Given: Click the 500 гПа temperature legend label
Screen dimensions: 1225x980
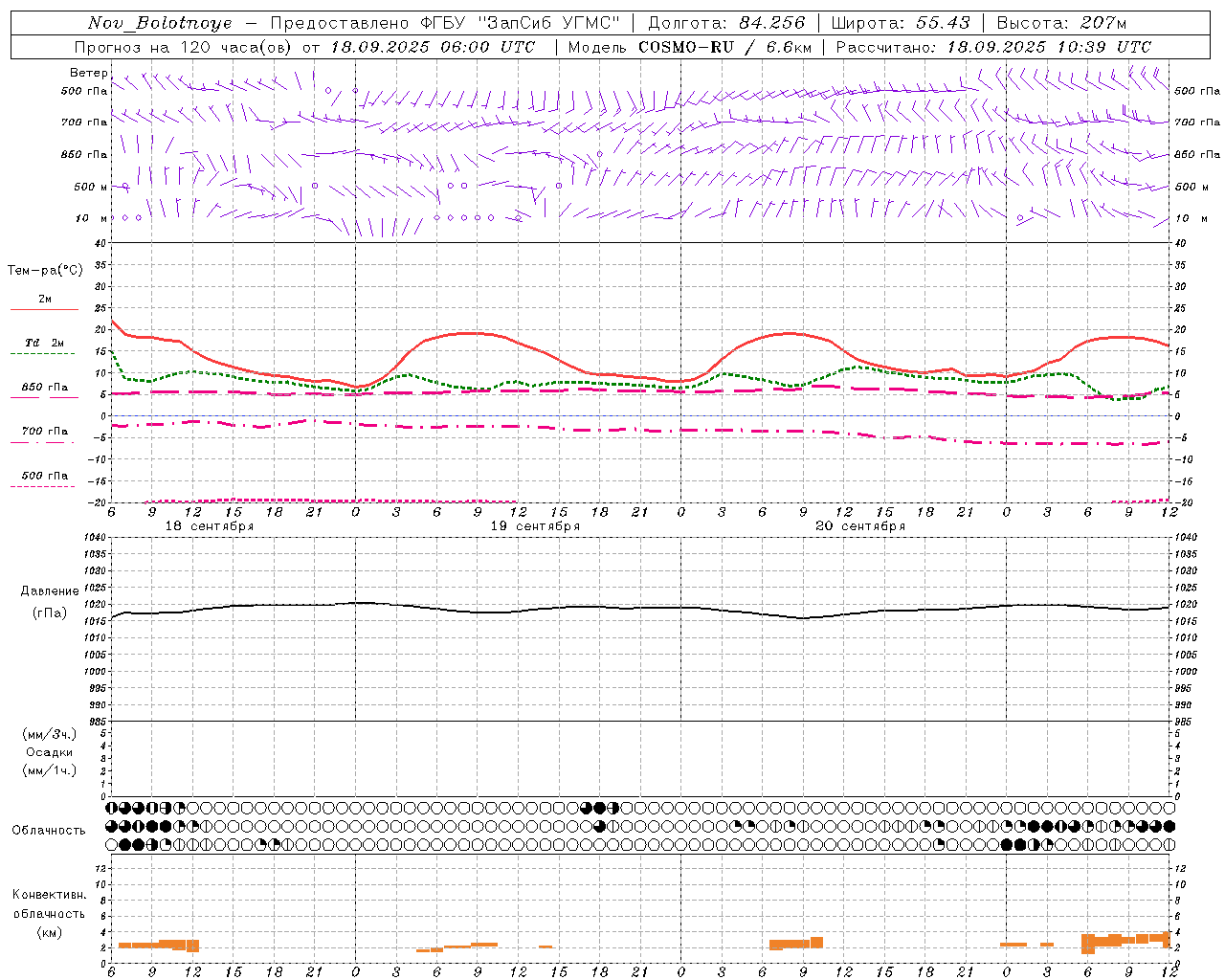Looking at the screenshot, I should point(44,476).
